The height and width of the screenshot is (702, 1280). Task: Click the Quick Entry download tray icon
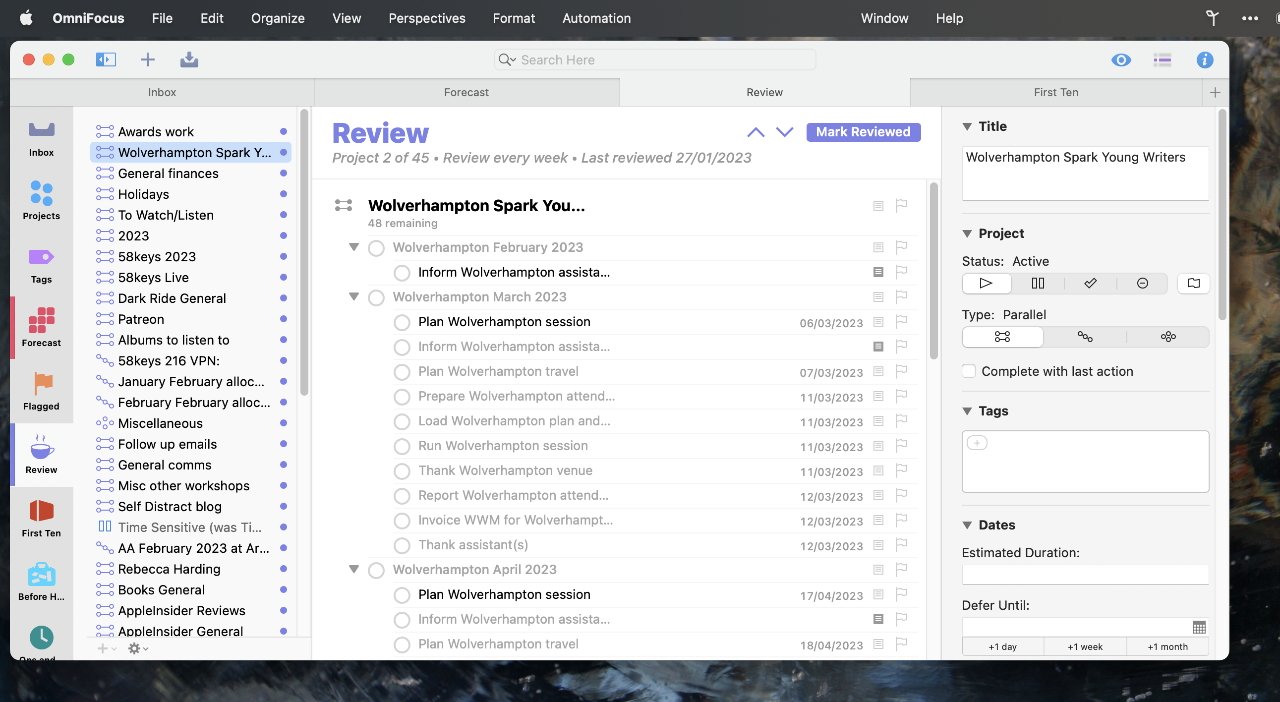coord(189,60)
